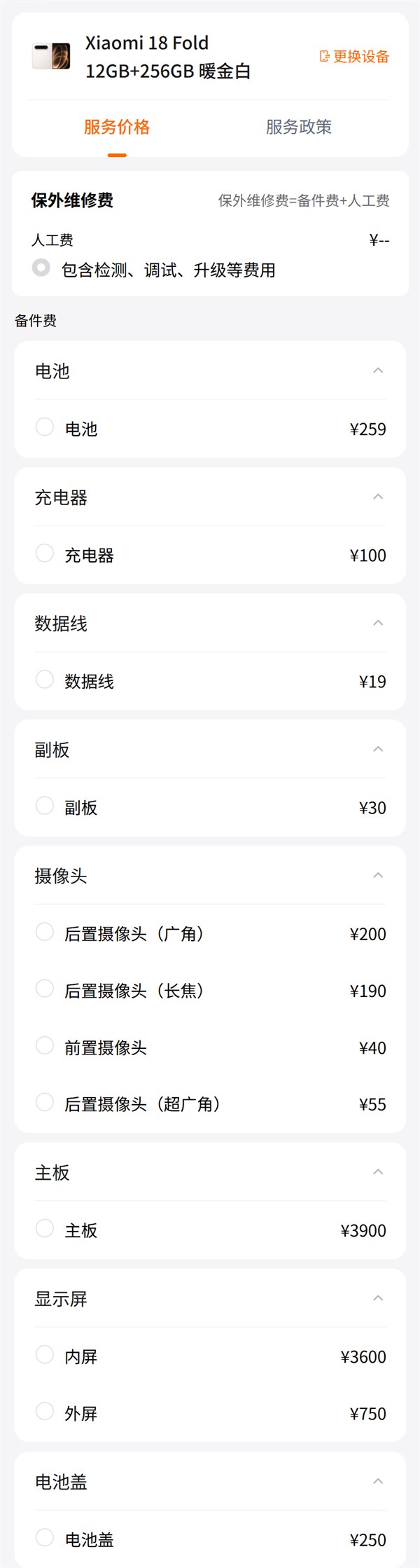The width and height of the screenshot is (420, 1568).
Task: Click the 更换设备 link text
Action: click(x=361, y=57)
